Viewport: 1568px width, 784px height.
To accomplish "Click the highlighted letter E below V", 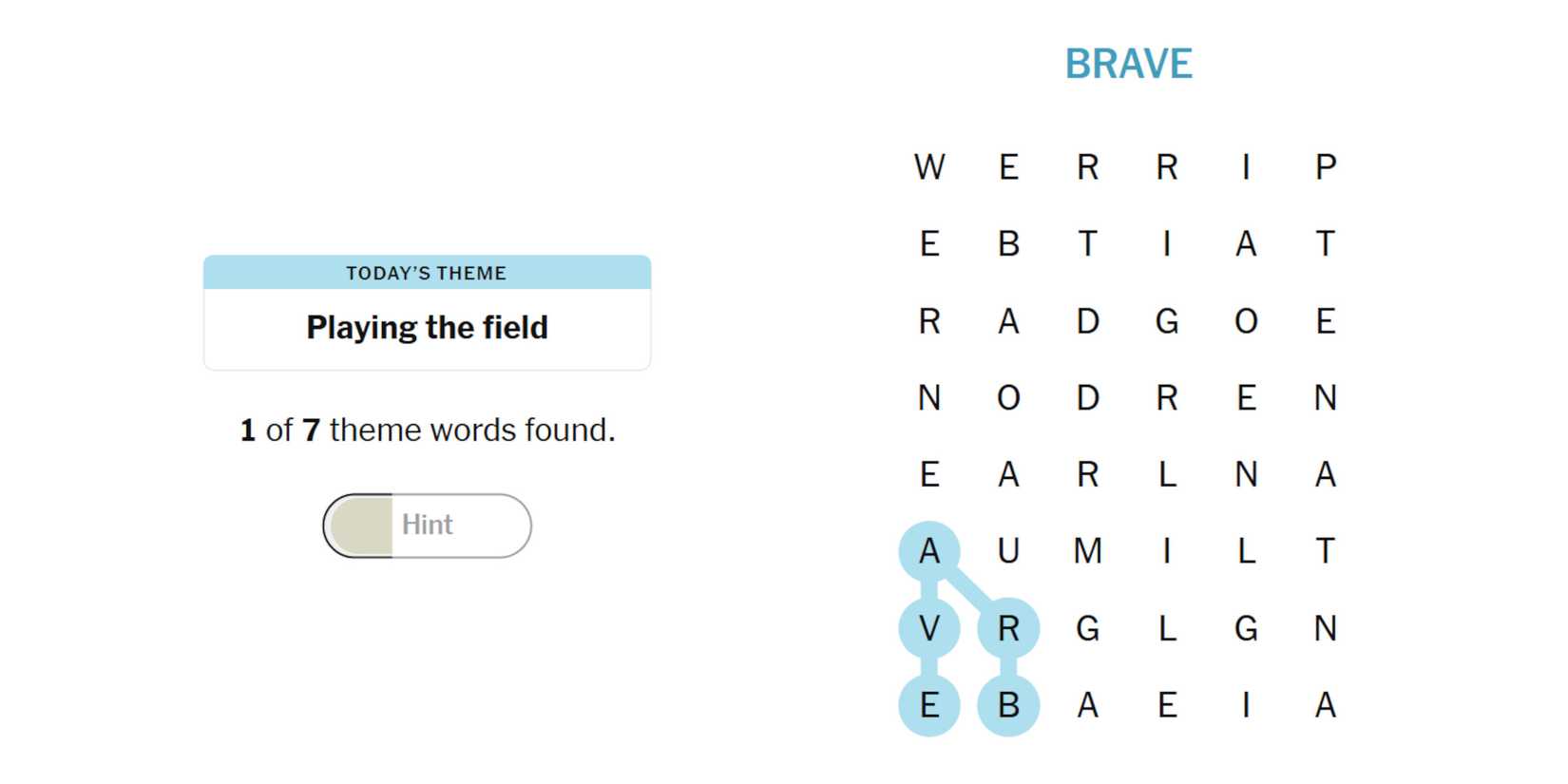I will 929,705.
